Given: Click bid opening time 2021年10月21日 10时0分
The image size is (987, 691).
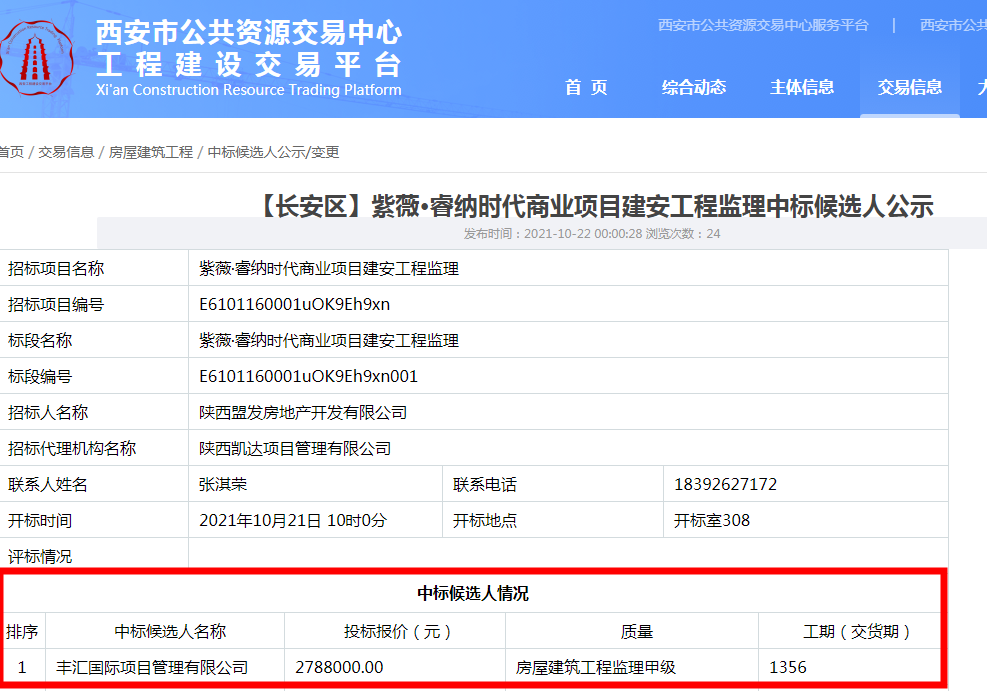Looking at the screenshot, I should 293,520.
